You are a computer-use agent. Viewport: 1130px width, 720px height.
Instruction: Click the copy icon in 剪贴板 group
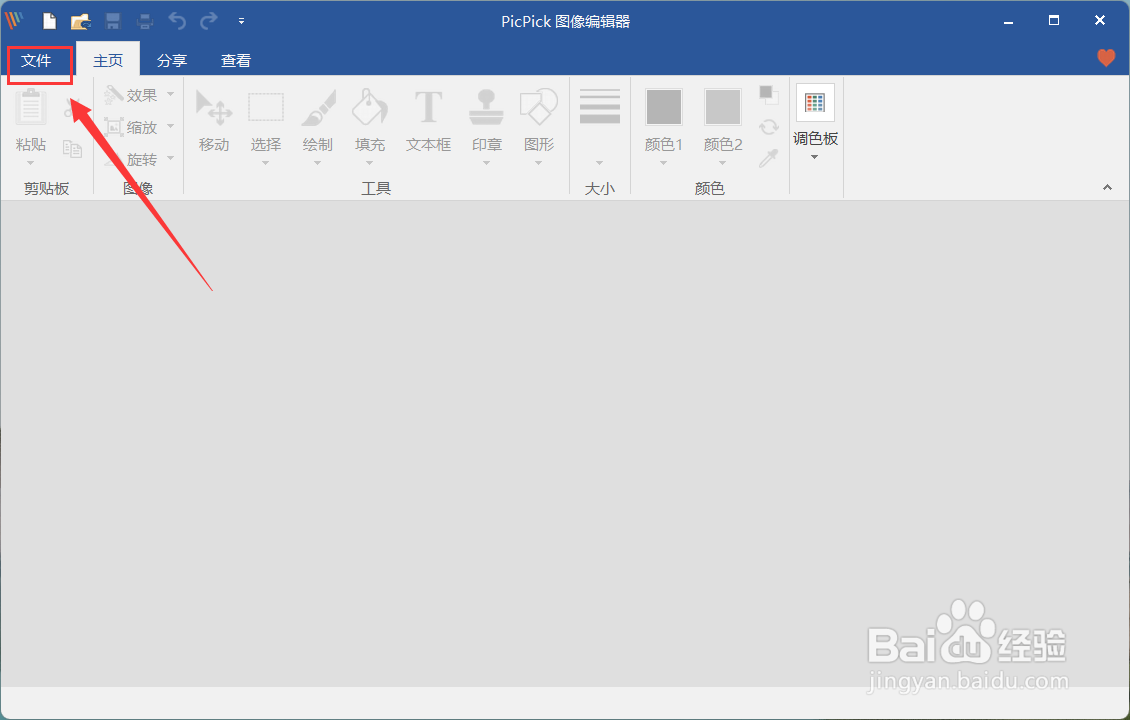pos(72,148)
